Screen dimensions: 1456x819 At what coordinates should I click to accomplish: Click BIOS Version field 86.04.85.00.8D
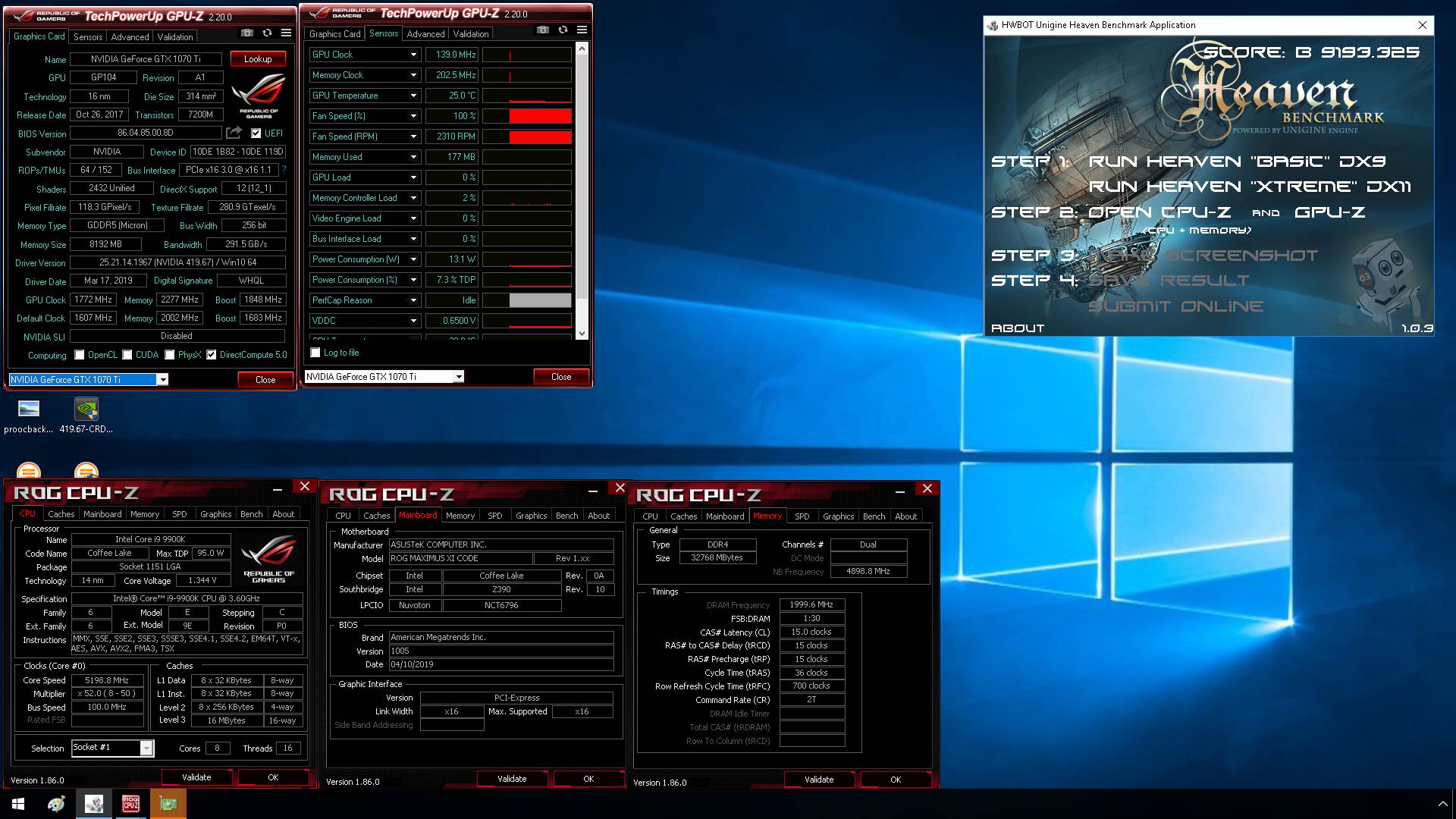[x=146, y=133]
